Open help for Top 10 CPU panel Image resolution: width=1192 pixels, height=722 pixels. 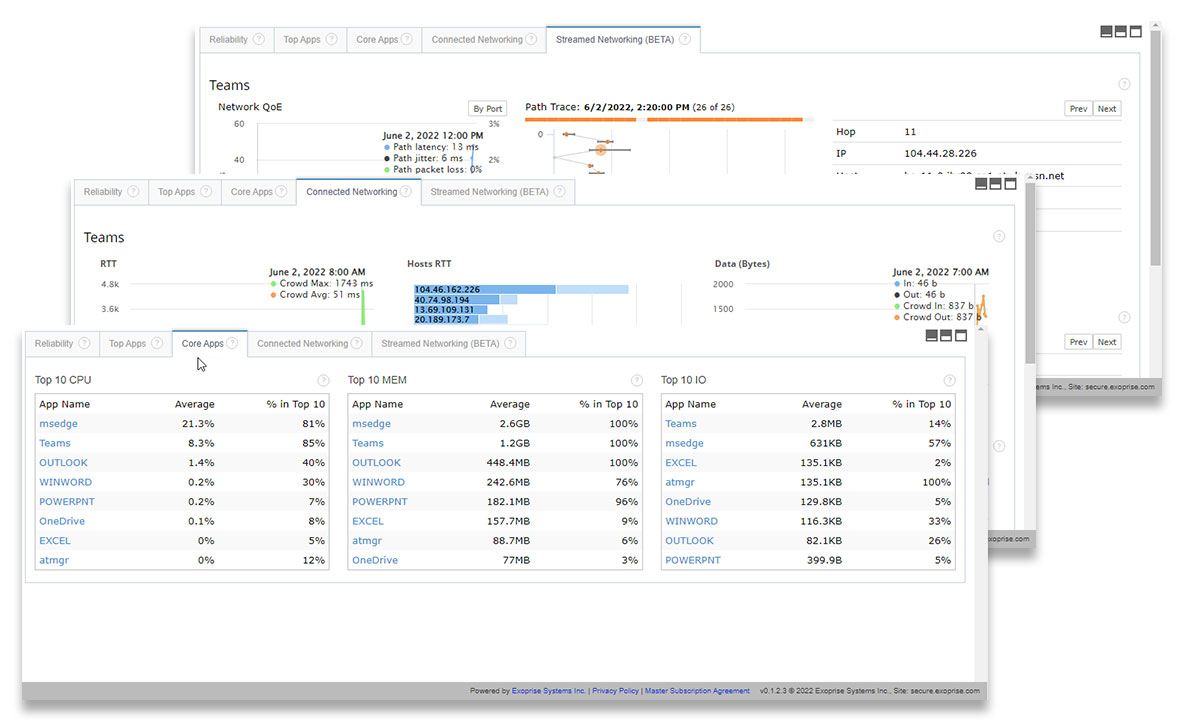click(323, 380)
